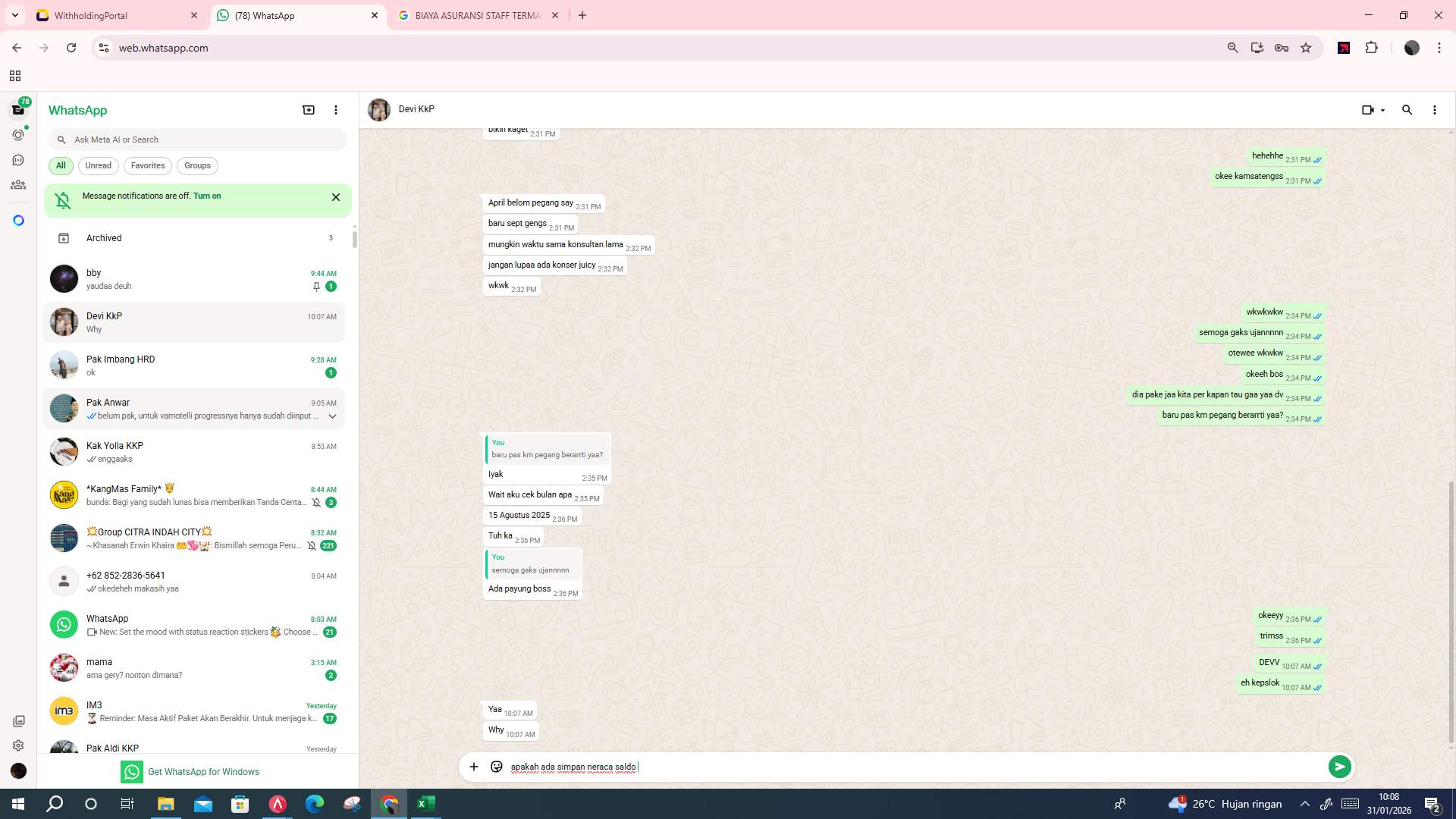The width and height of the screenshot is (1456, 819).
Task: Turn on message notifications
Action: point(208,196)
